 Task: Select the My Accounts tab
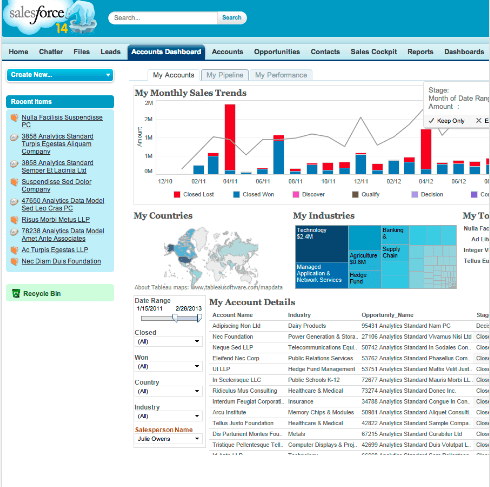click(173, 75)
